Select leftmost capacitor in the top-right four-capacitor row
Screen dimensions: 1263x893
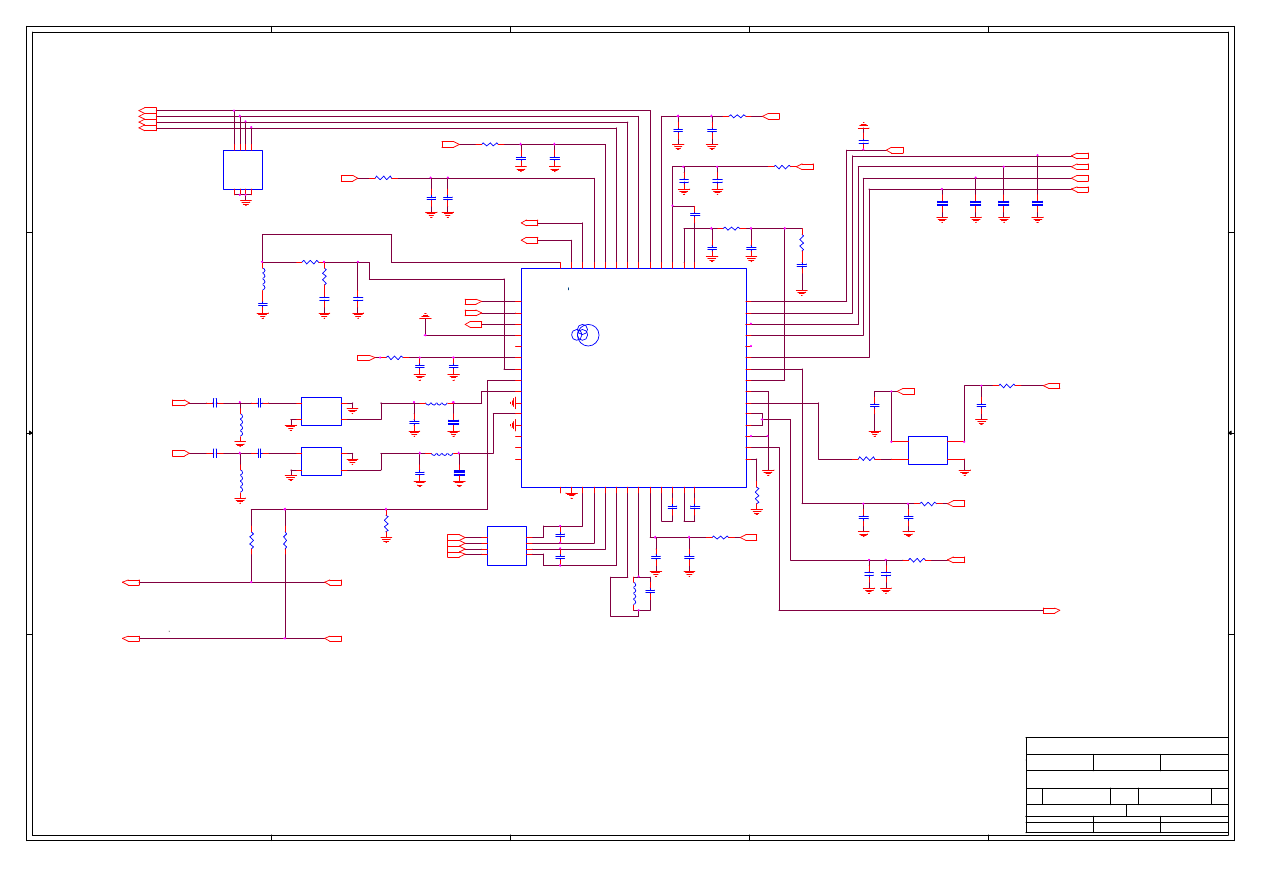click(942, 203)
